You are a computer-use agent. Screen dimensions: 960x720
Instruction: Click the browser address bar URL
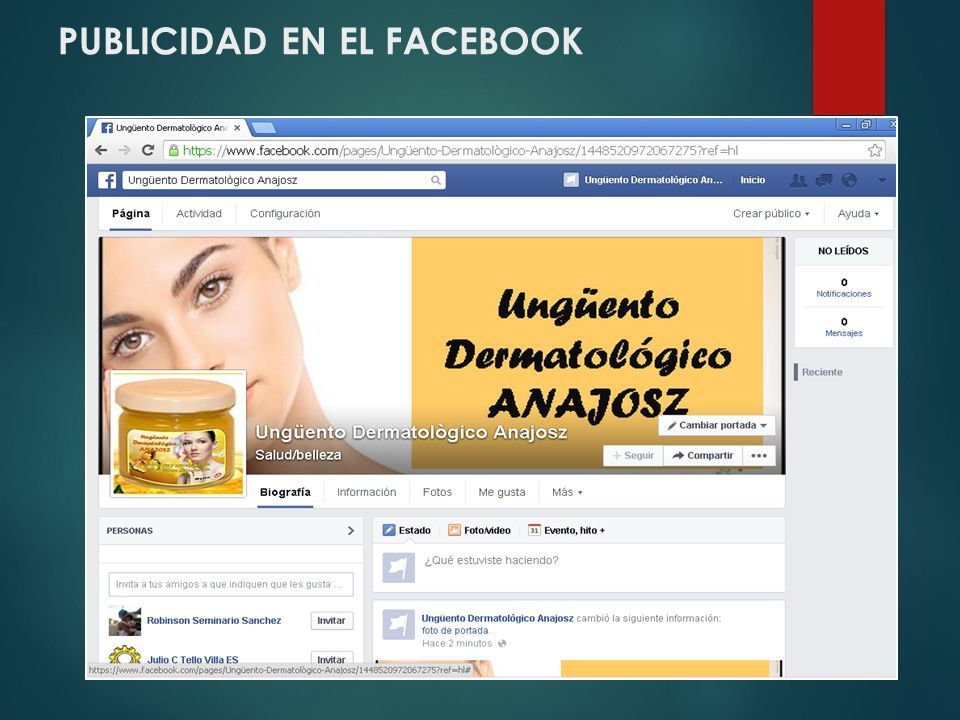(460, 151)
